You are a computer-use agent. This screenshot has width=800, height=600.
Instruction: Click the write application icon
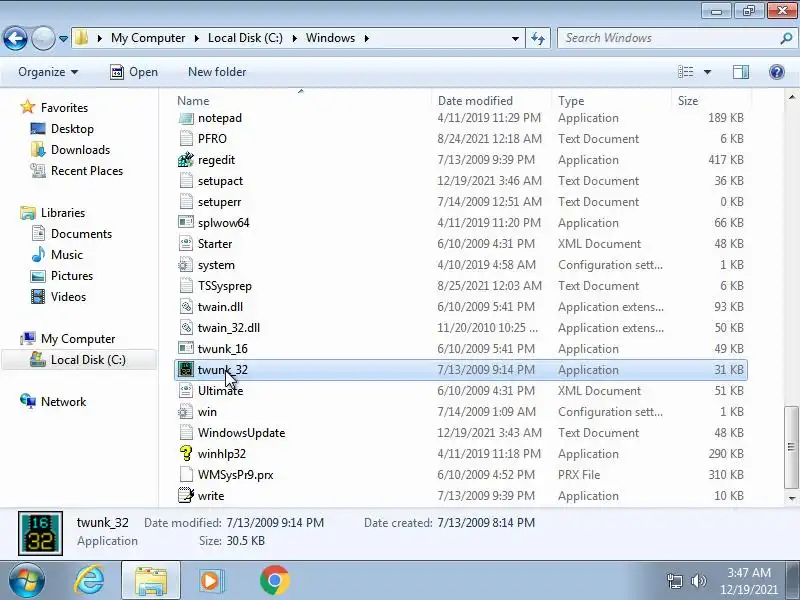pos(186,495)
